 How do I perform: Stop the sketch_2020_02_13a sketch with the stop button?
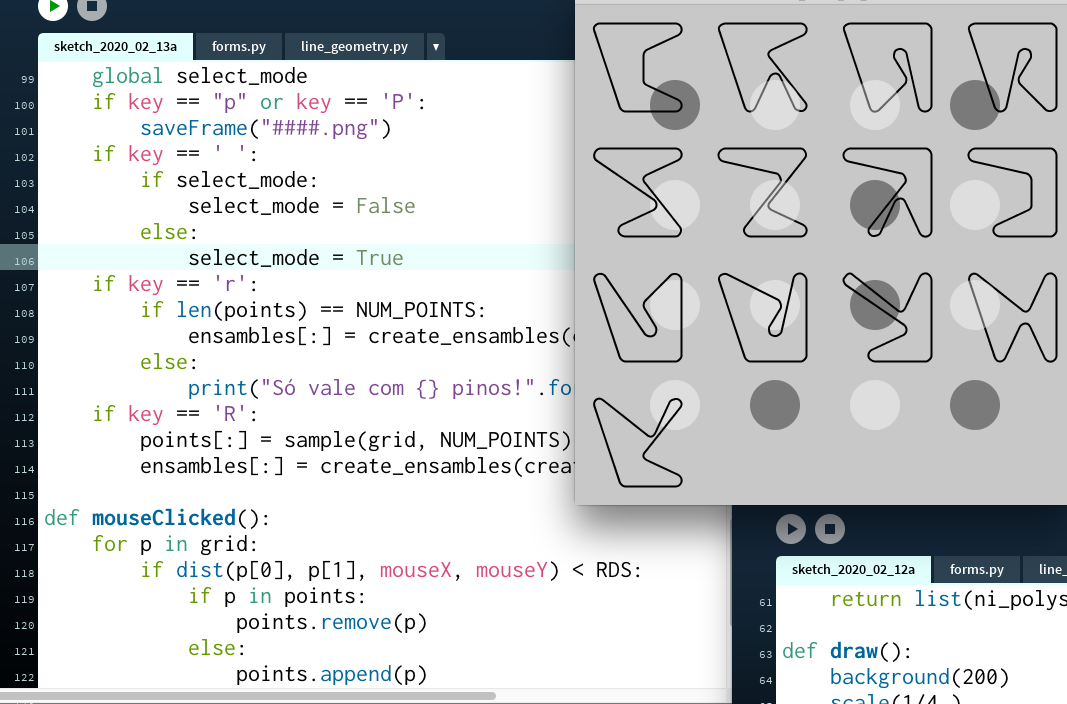click(92, 7)
